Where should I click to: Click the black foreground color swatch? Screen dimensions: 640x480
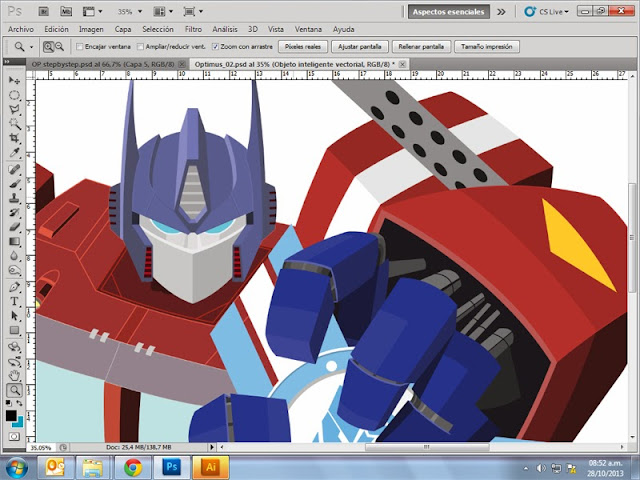coord(11,415)
